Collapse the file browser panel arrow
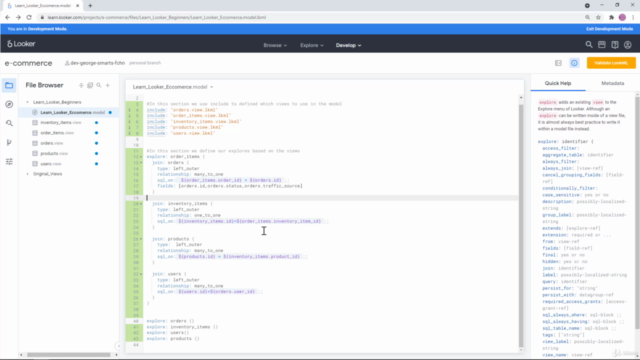Viewport: 640px width, 360px height. [118, 346]
